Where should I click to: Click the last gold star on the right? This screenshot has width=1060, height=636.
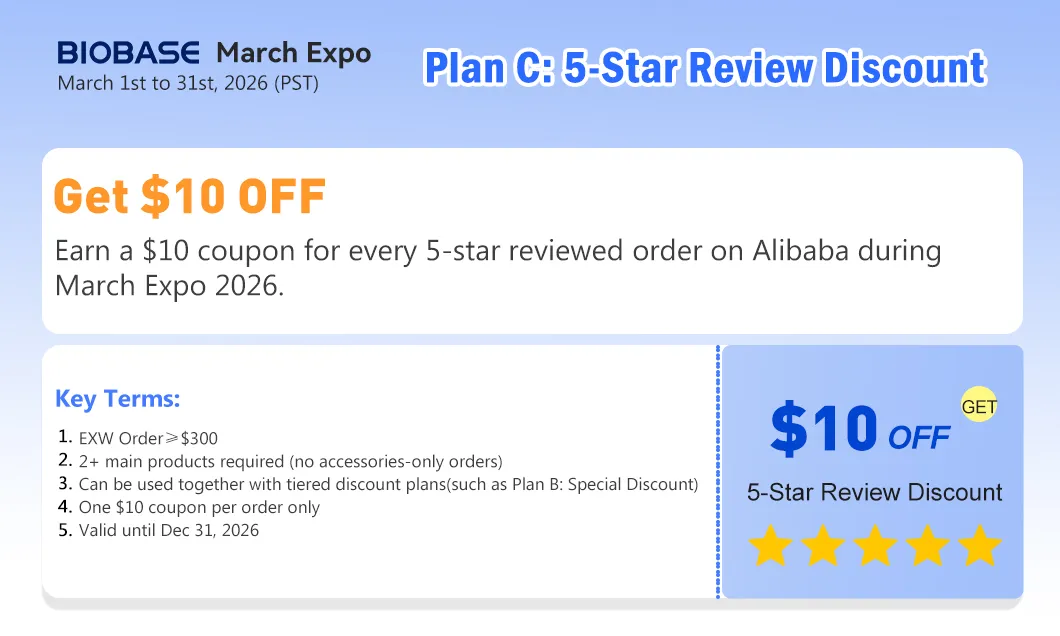point(978,546)
